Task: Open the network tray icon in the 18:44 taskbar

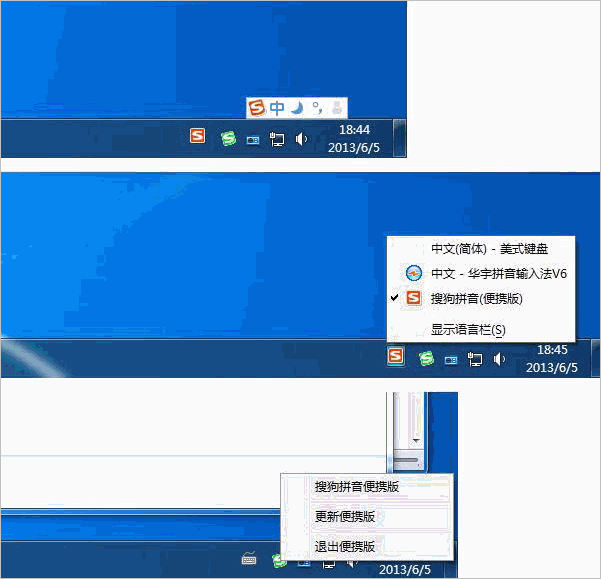Action: (x=277, y=139)
